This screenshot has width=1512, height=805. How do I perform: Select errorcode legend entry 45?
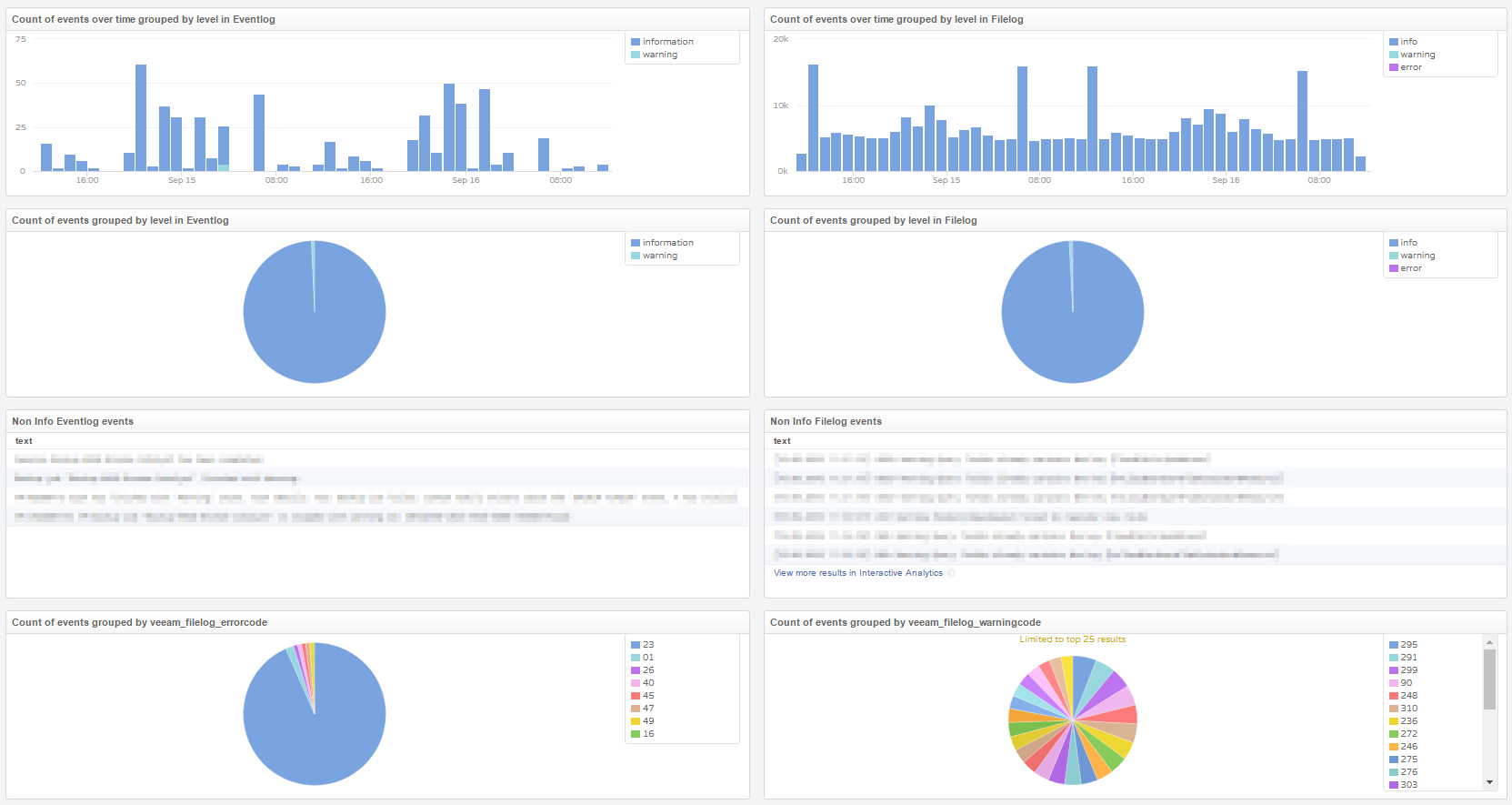pyautogui.click(x=643, y=696)
